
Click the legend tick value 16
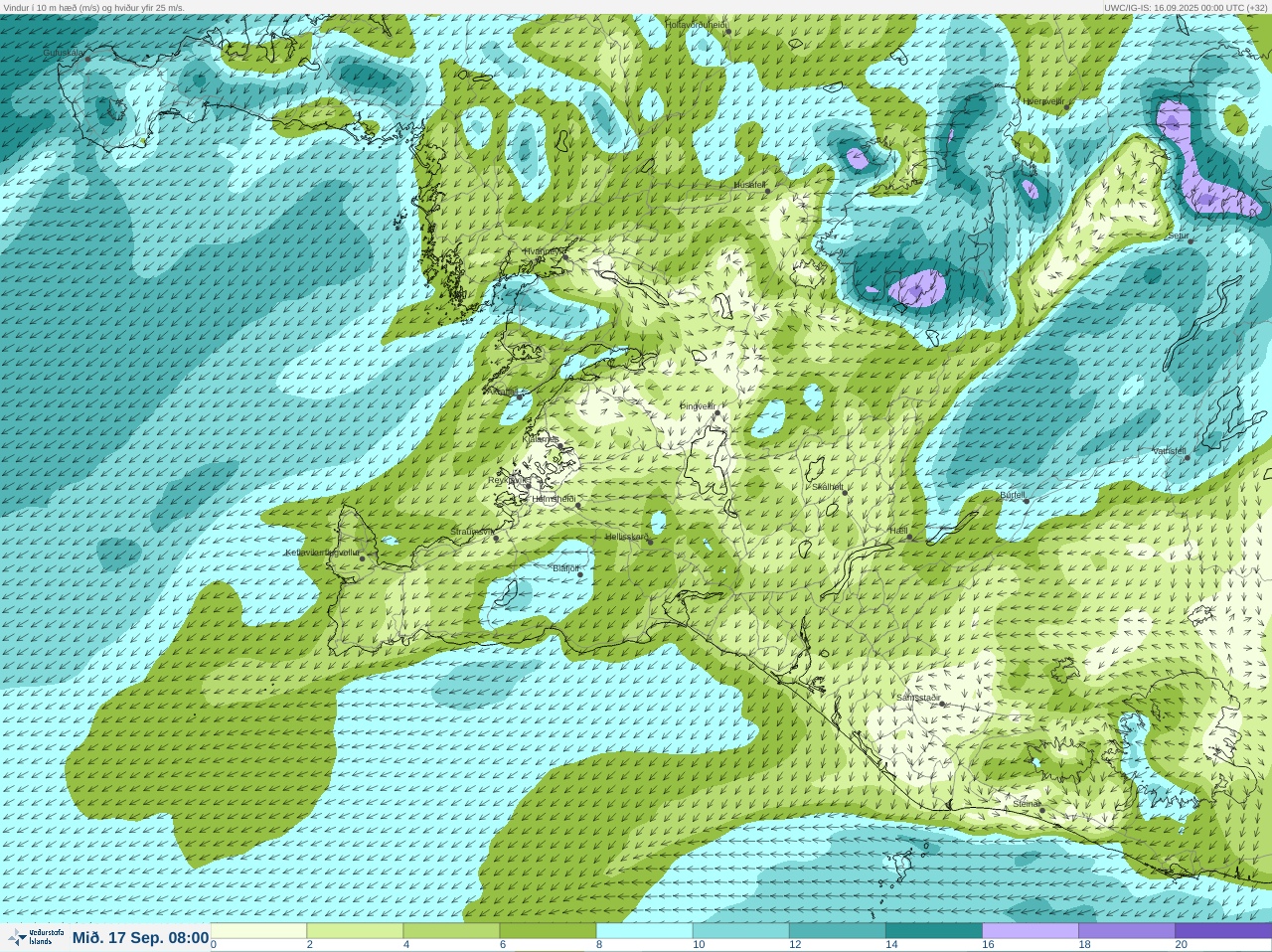coord(988,945)
